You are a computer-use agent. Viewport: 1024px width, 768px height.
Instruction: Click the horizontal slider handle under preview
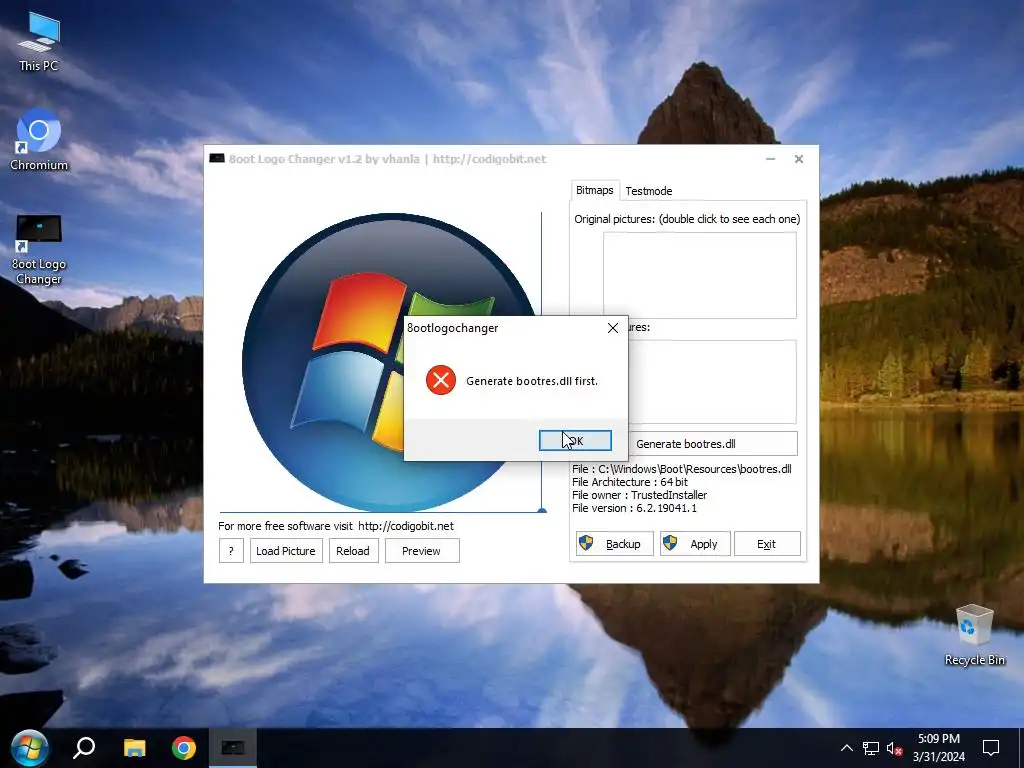[541, 510]
